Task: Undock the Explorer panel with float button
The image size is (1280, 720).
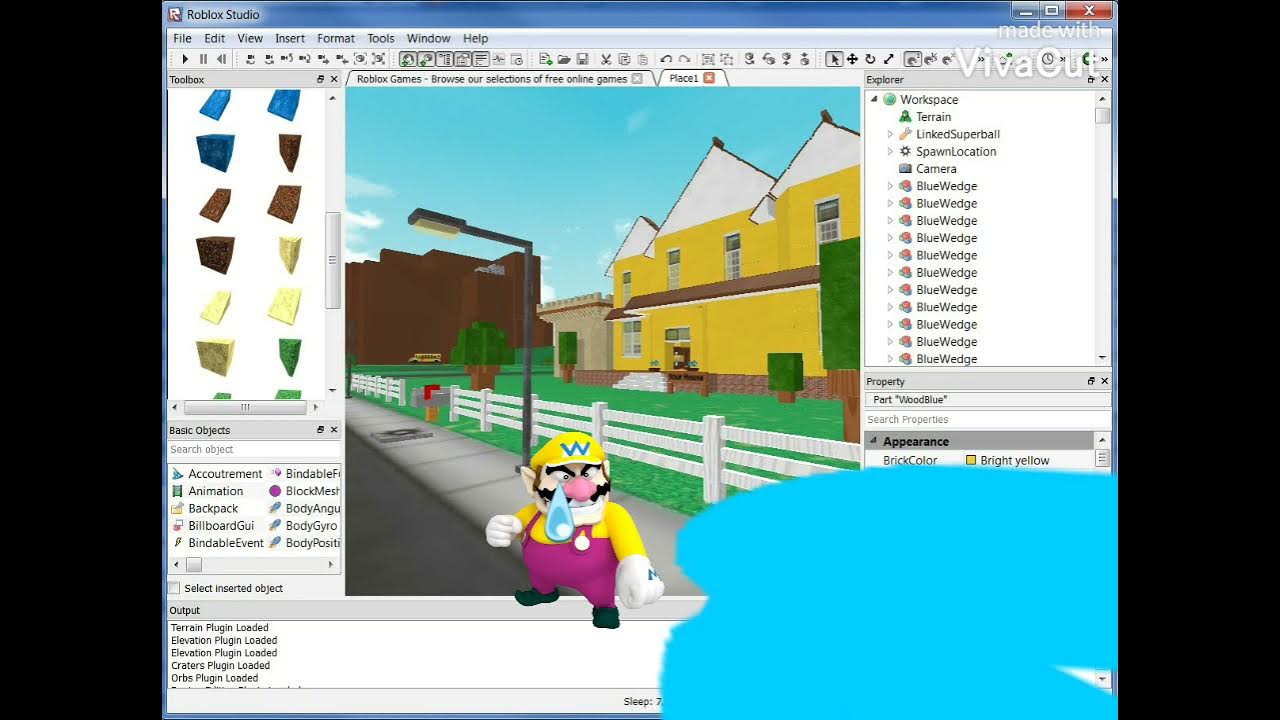Action: coord(1091,79)
